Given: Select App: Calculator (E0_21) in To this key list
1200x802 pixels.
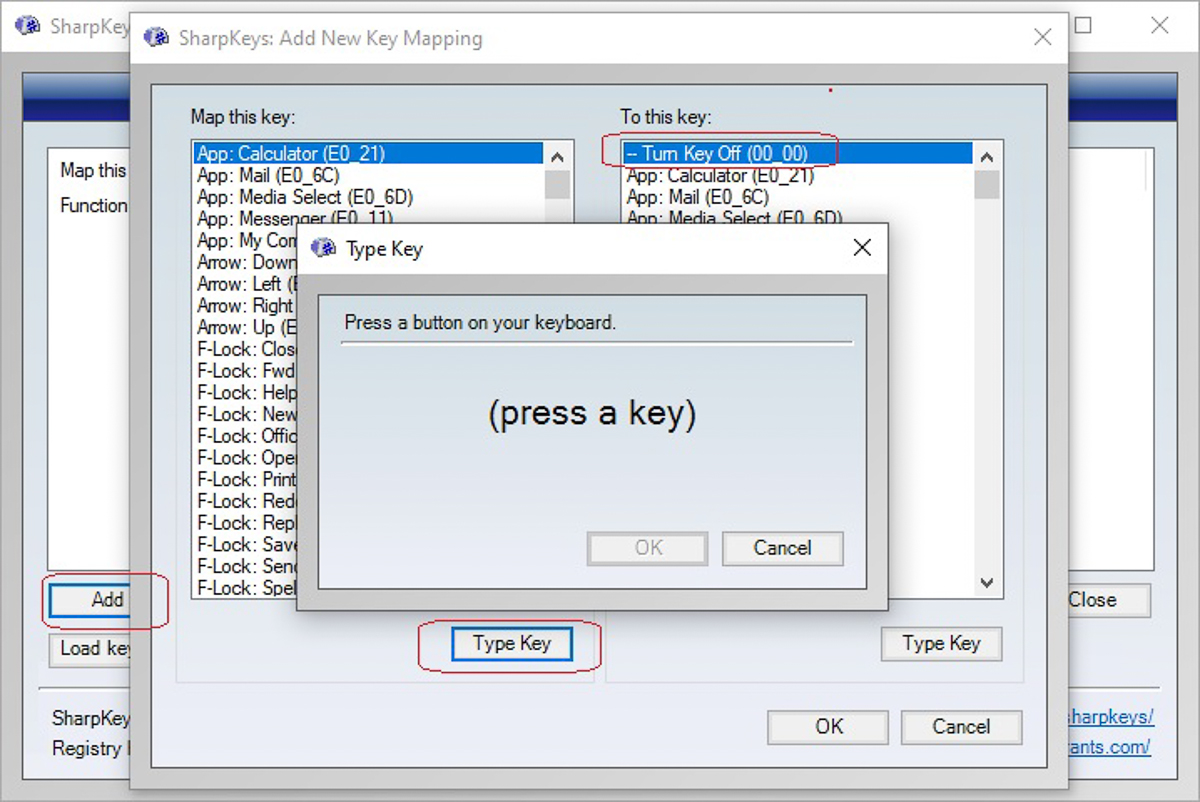Looking at the screenshot, I should tap(797, 176).
